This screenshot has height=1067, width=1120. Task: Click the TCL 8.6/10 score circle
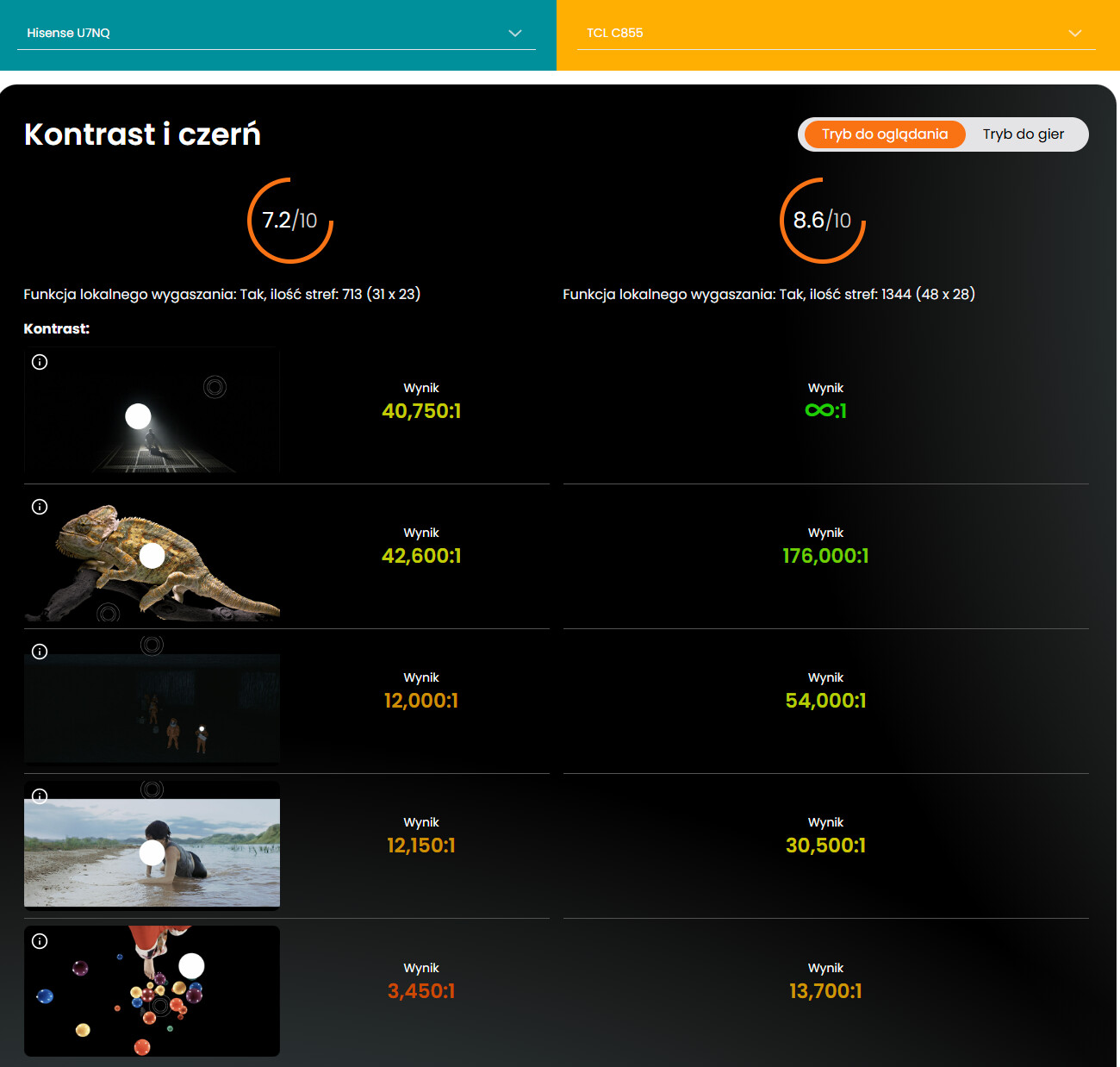pos(823,221)
